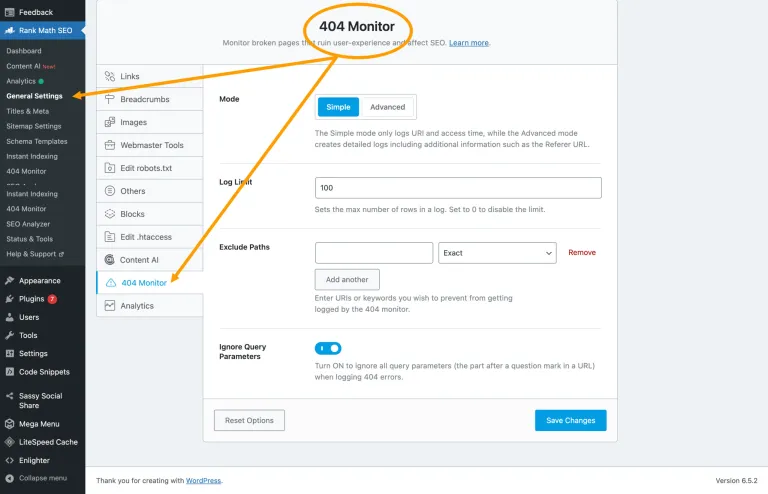Click the Save Changes button
The image size is (768, 494).
571,420
